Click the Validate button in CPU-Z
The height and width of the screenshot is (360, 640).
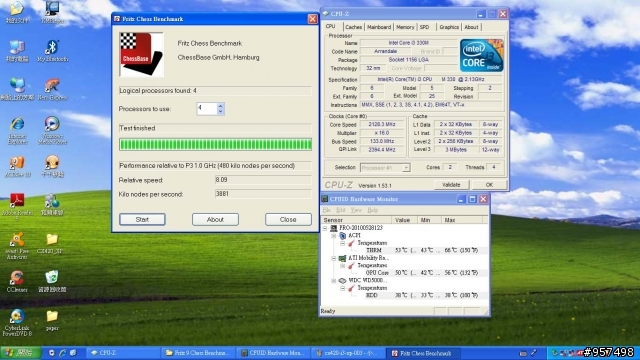(x=451, y=185)
